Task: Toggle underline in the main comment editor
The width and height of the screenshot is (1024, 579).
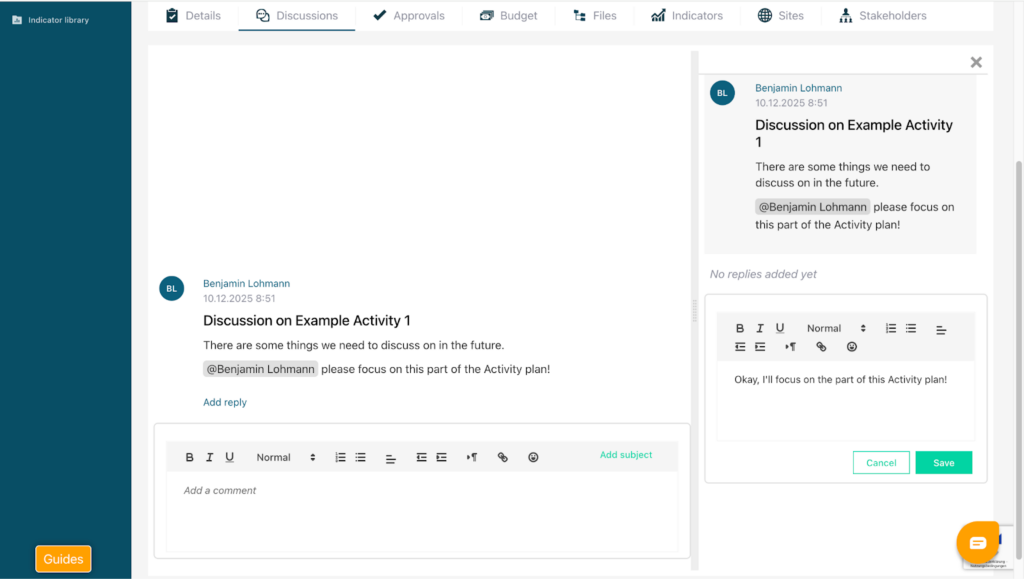Action: (x=229, y=457)
